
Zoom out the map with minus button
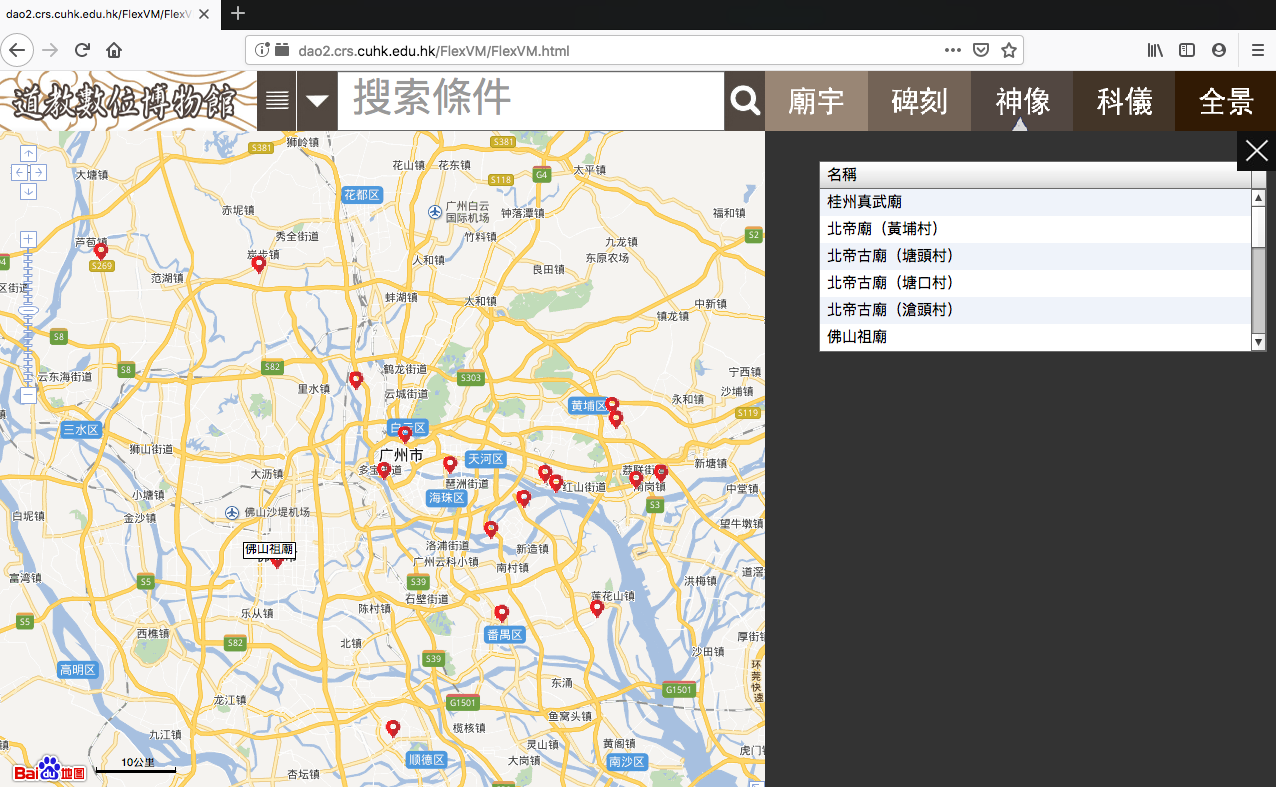tap(28, 395)
